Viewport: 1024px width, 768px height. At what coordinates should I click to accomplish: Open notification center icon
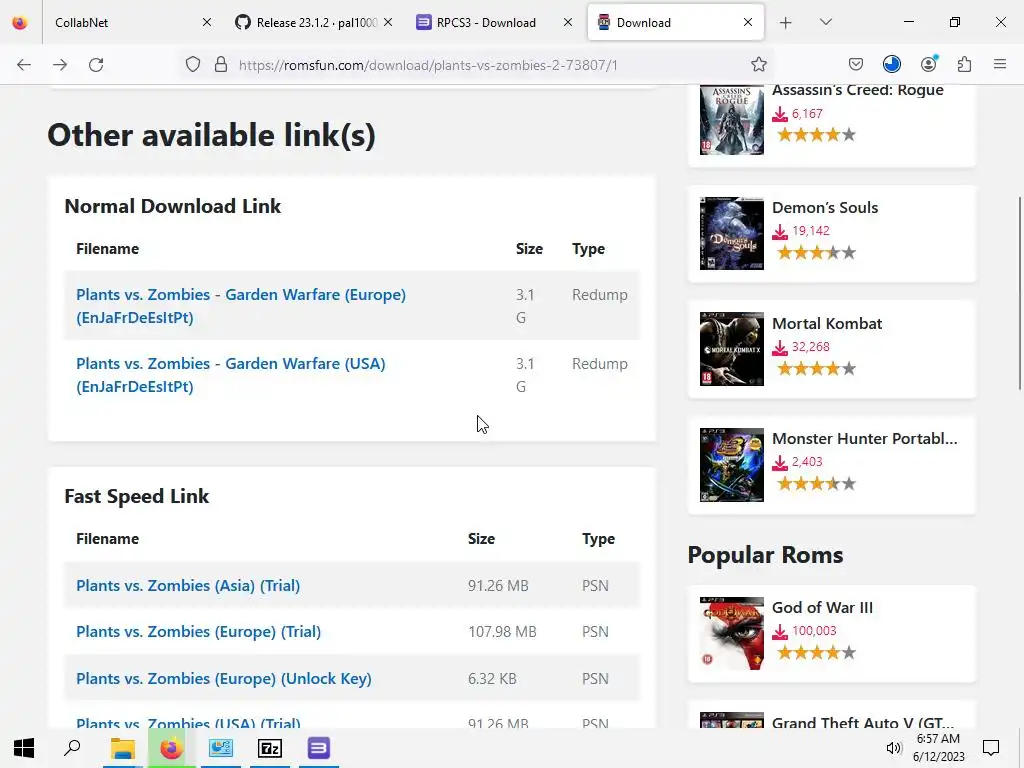tap(991, 748)
